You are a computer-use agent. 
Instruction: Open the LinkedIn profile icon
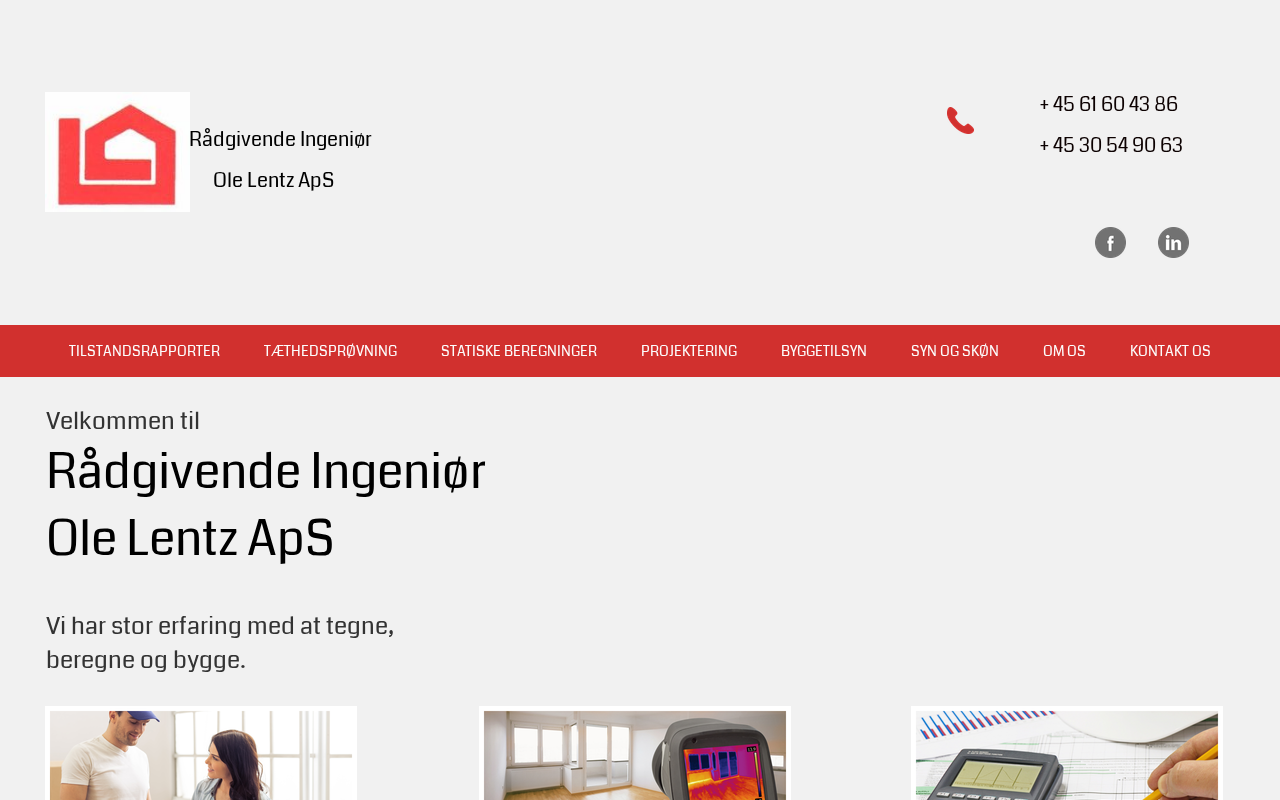tap(1173, 243)
